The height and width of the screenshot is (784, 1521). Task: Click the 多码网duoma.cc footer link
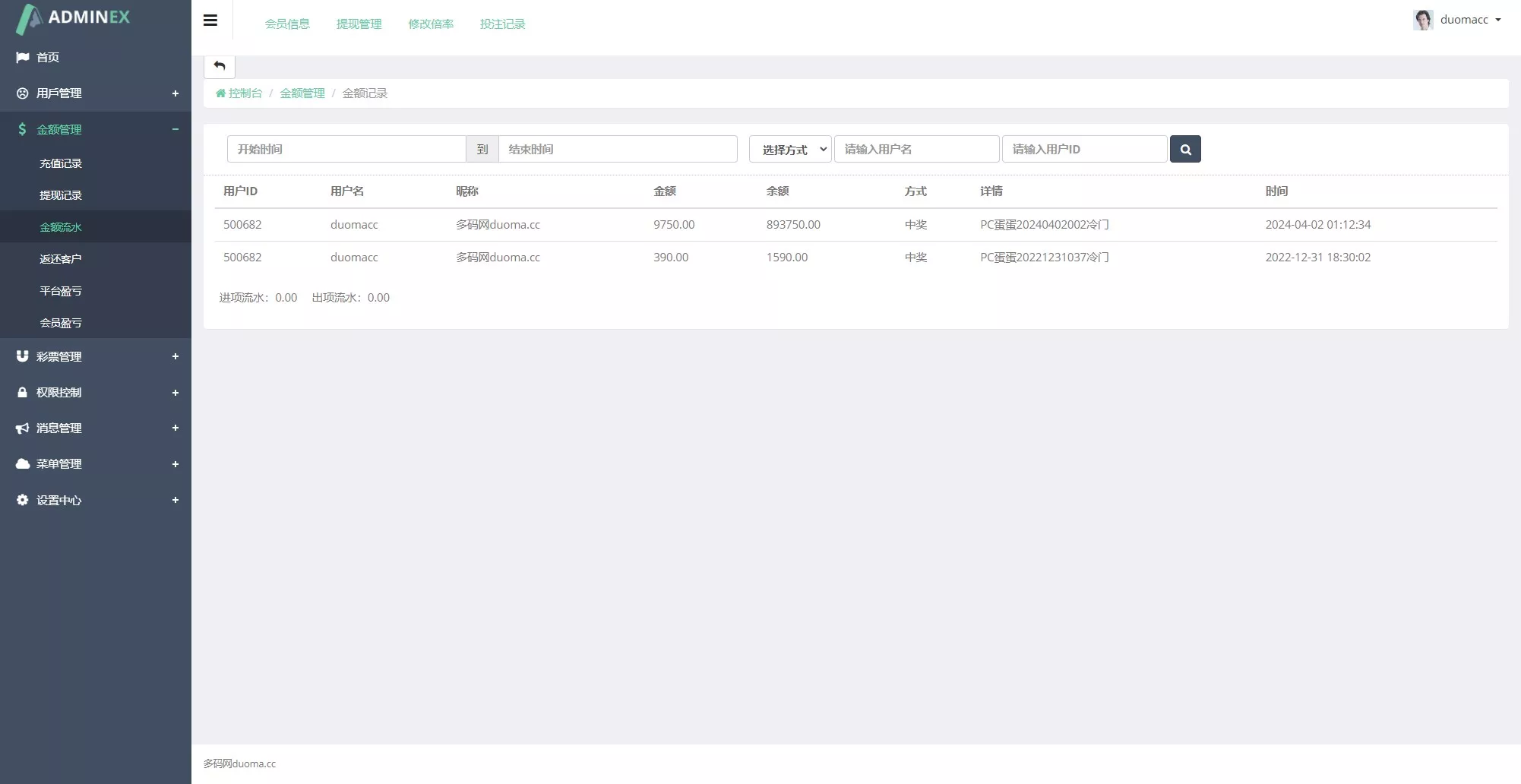coord(239,763)
